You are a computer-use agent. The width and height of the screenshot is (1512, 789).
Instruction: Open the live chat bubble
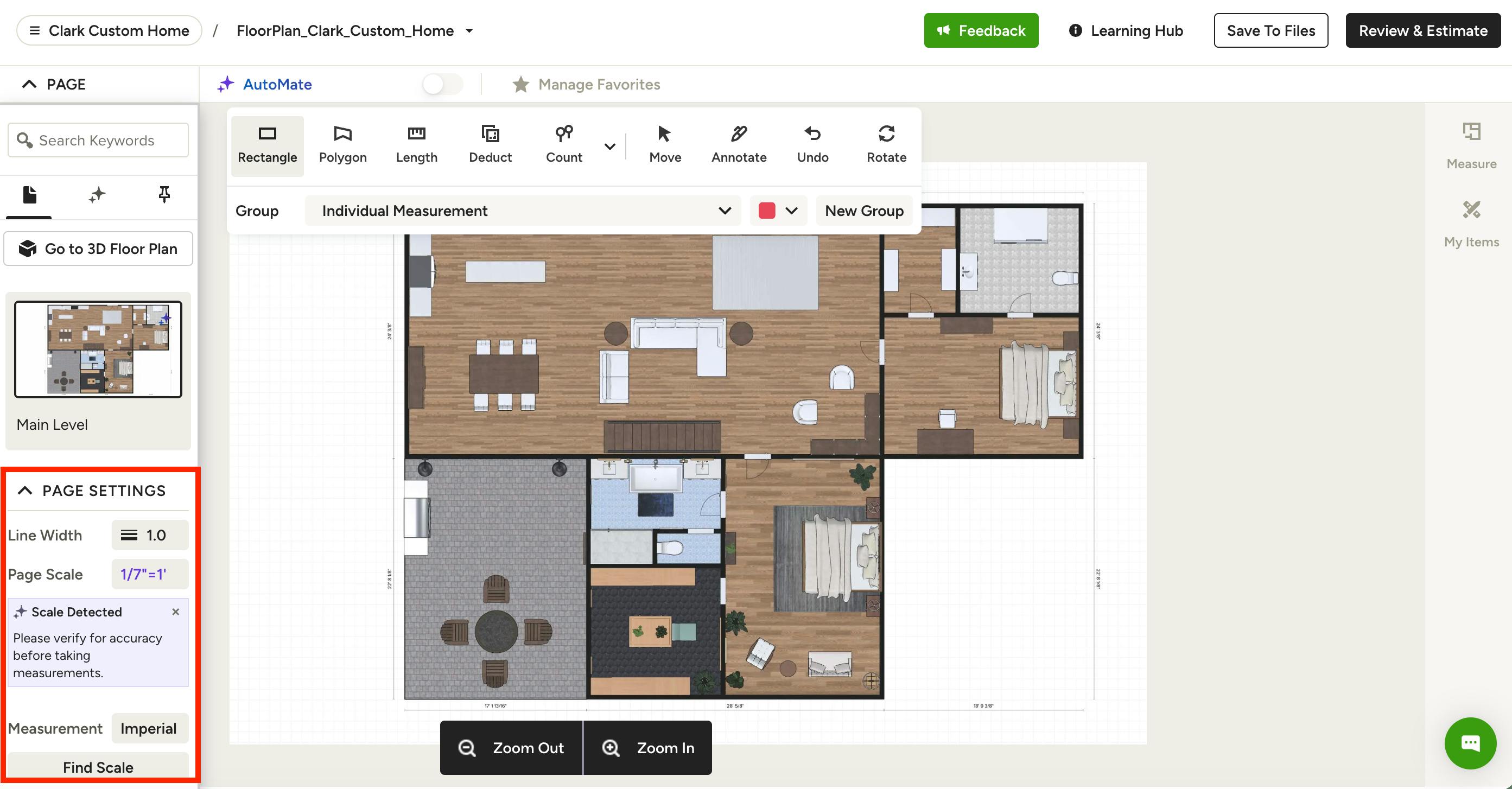point(1470,743)
